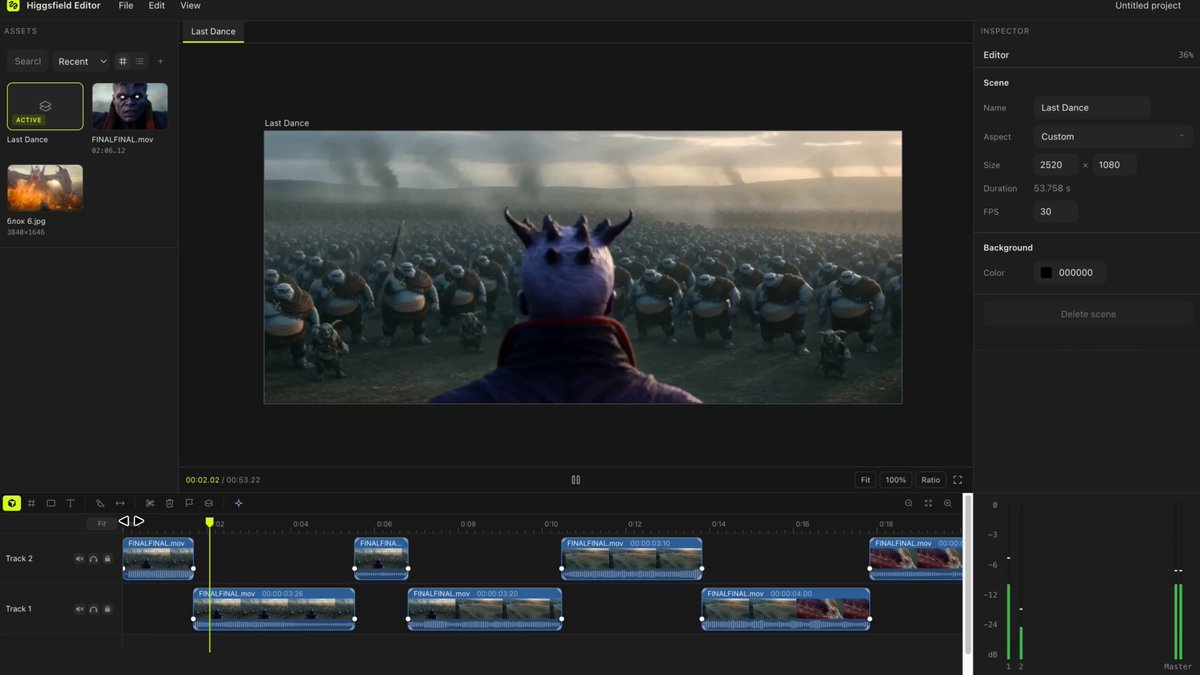Image resolution: width=1200 pixels, height=675 pixels.
Task: Select the FINALFINAL.mov asset thumbnail
Action: pos(130,106)
